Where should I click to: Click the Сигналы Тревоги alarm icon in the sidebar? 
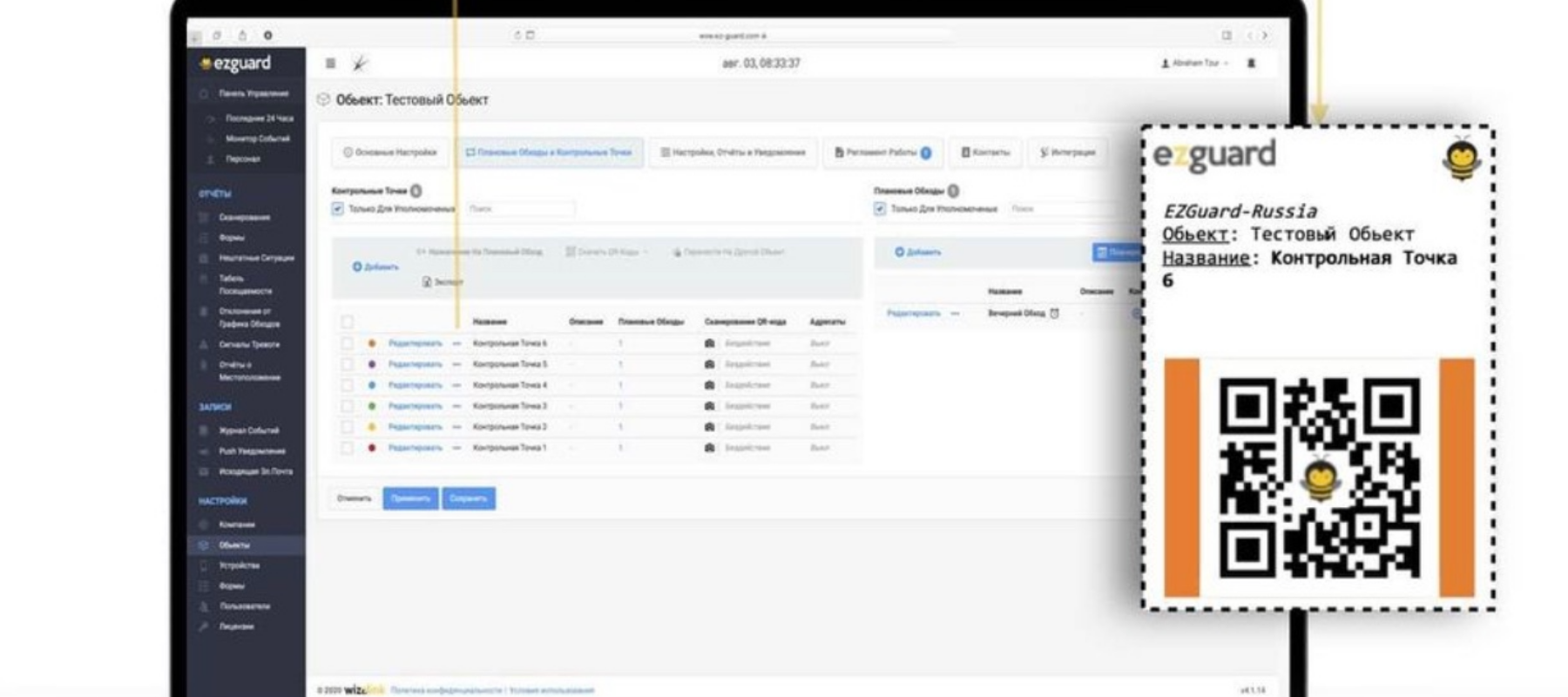point(204,345)
